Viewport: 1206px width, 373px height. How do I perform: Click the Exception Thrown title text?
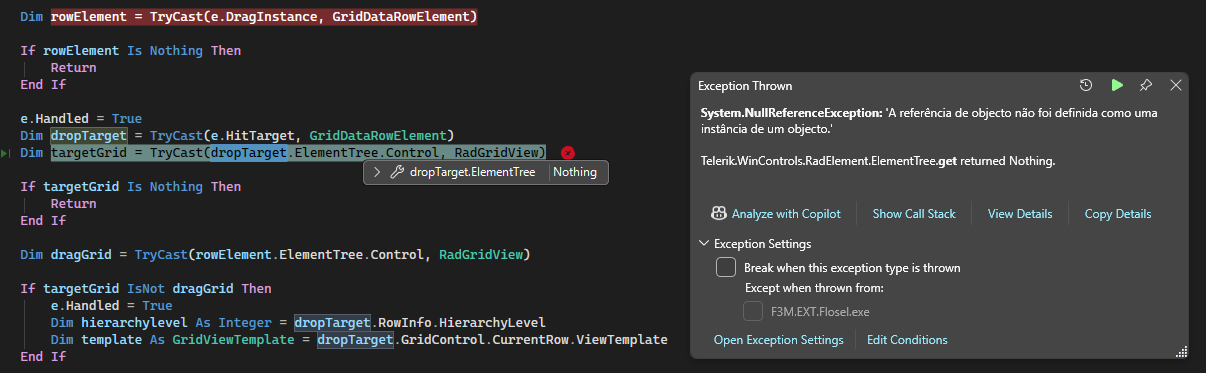(x=745, y=86)
